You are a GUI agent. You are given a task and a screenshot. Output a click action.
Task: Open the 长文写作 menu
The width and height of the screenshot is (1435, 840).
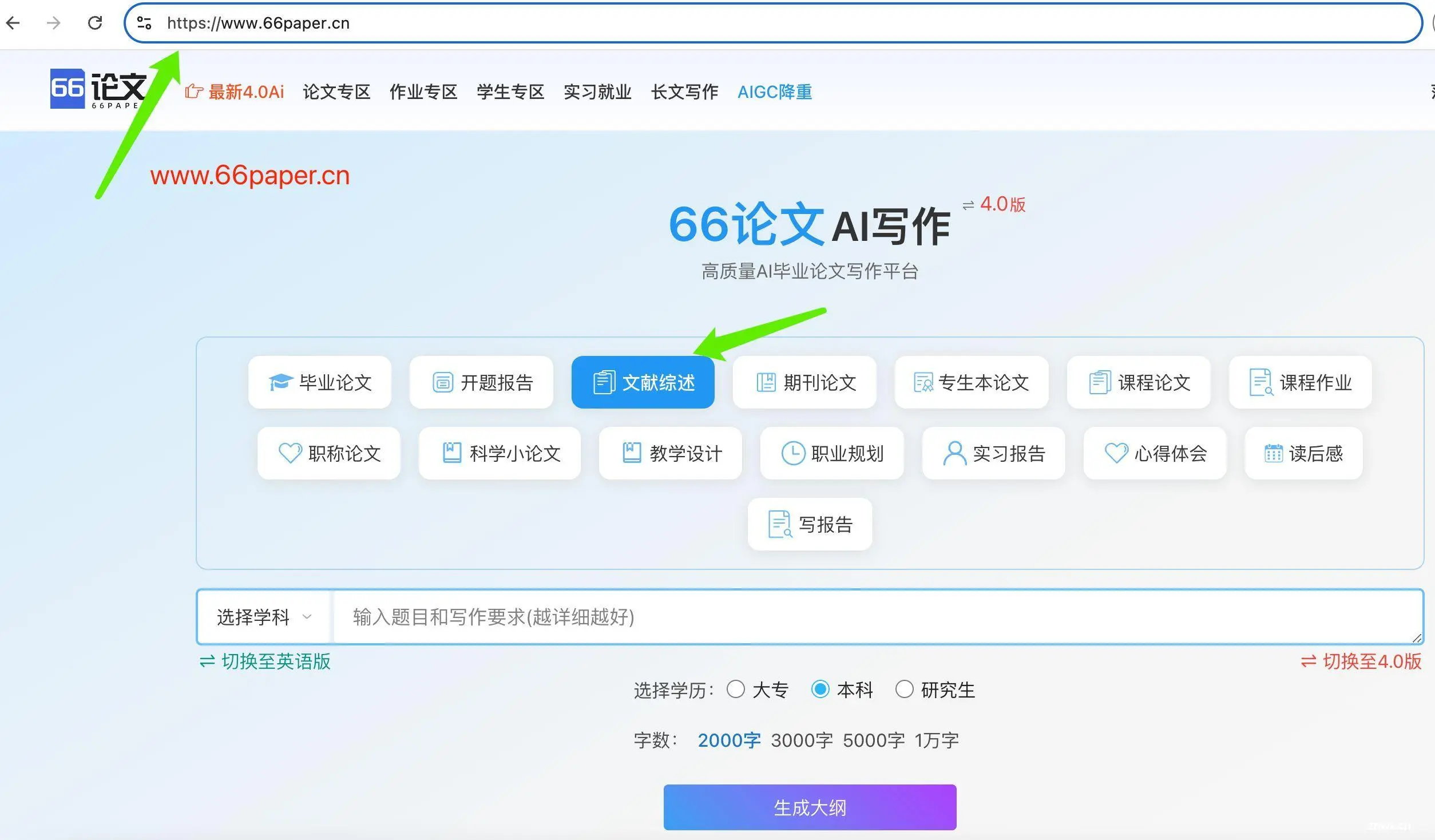[684, 92]
